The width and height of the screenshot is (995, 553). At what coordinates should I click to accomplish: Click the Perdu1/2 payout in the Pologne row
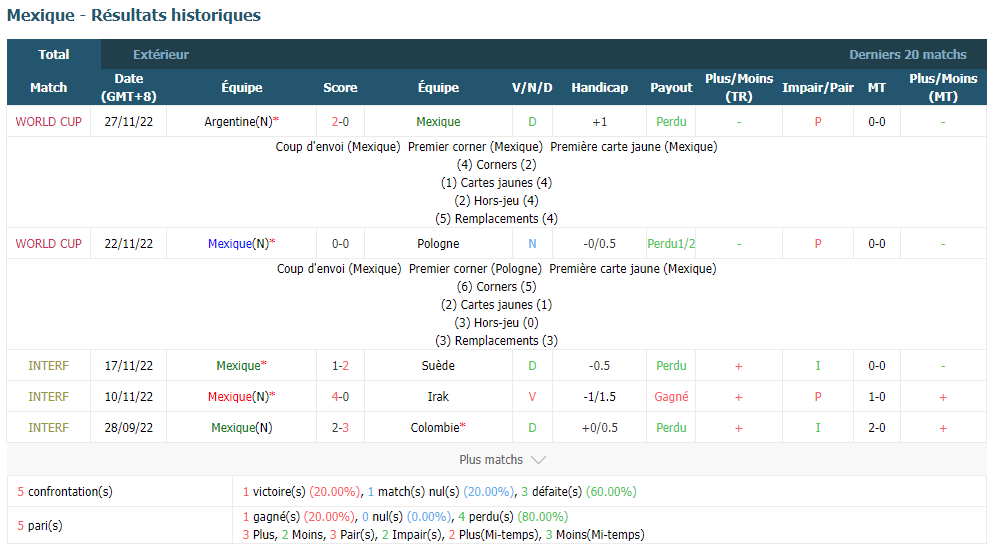tap(671, 244)
